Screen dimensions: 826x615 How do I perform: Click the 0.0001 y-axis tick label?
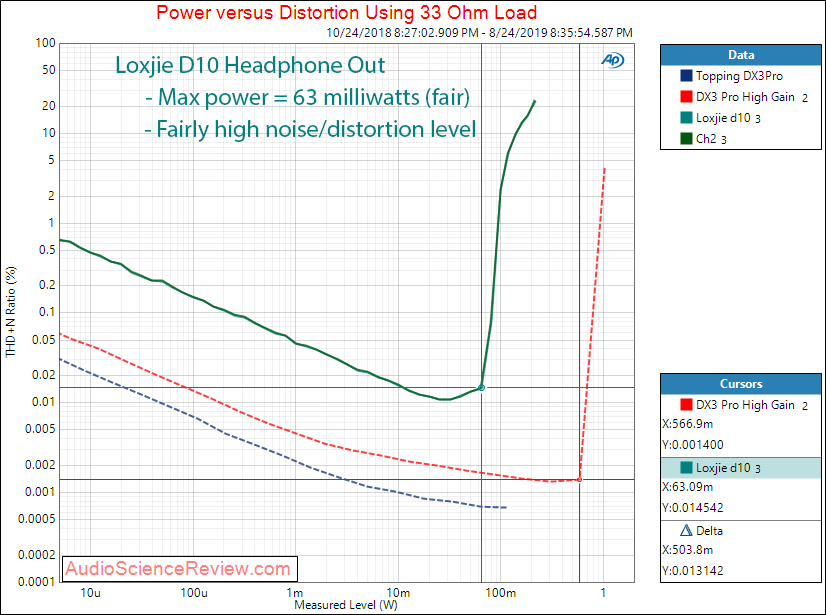pos(36,582)
